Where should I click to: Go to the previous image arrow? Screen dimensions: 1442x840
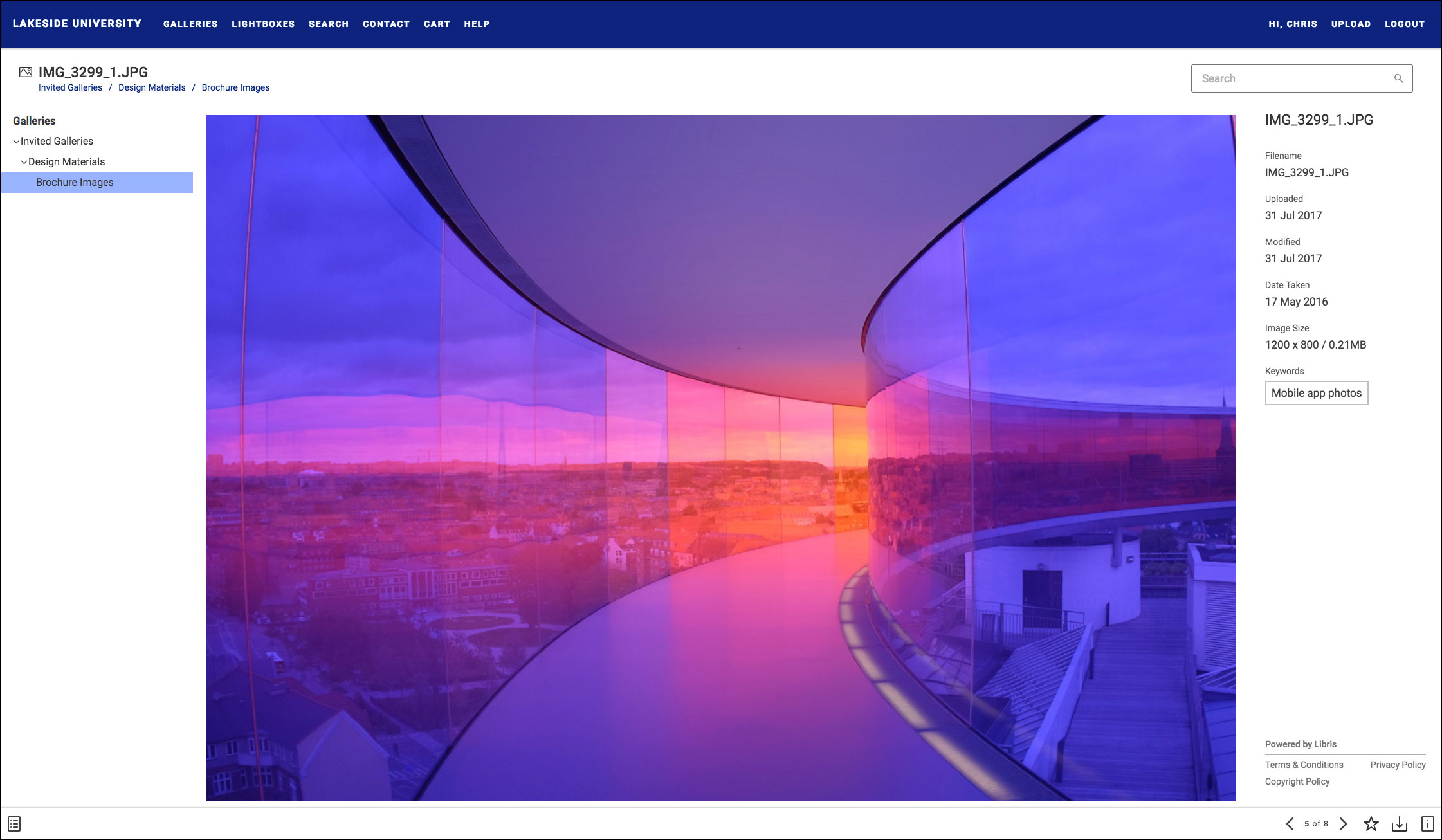click(x=1290, y=824)
